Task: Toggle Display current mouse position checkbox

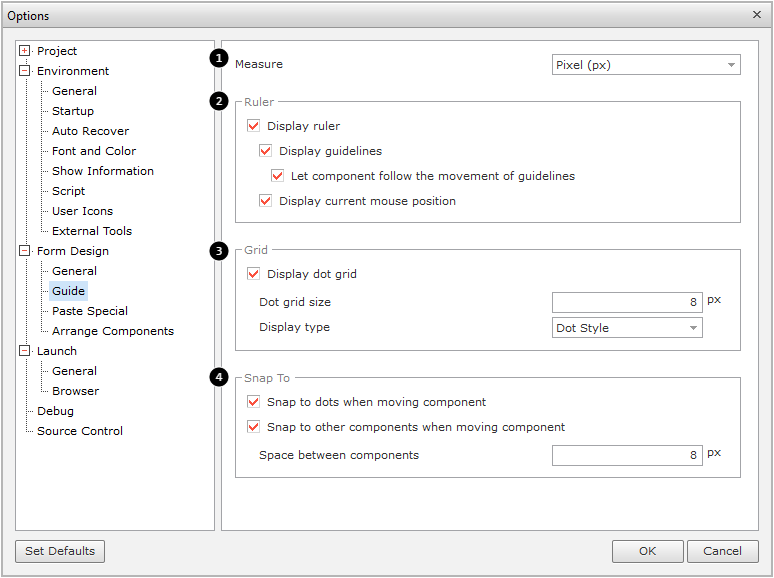Action: point(265,201)
